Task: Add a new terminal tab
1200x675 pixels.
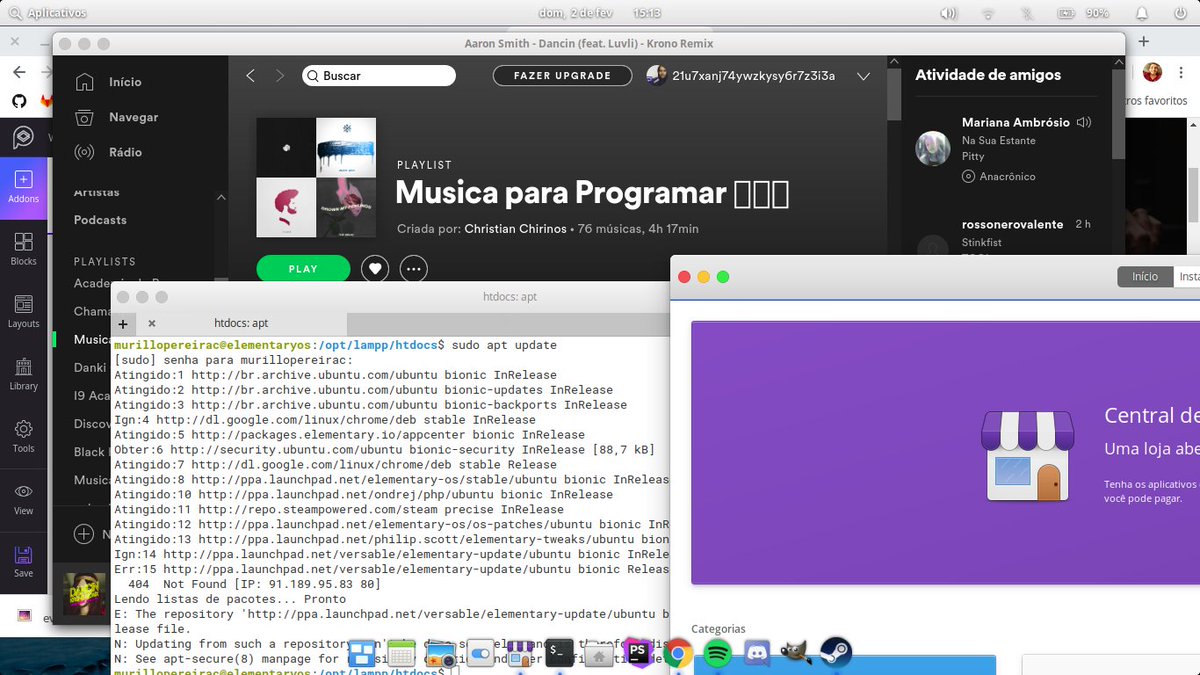Action: click(x=123, y=324)
